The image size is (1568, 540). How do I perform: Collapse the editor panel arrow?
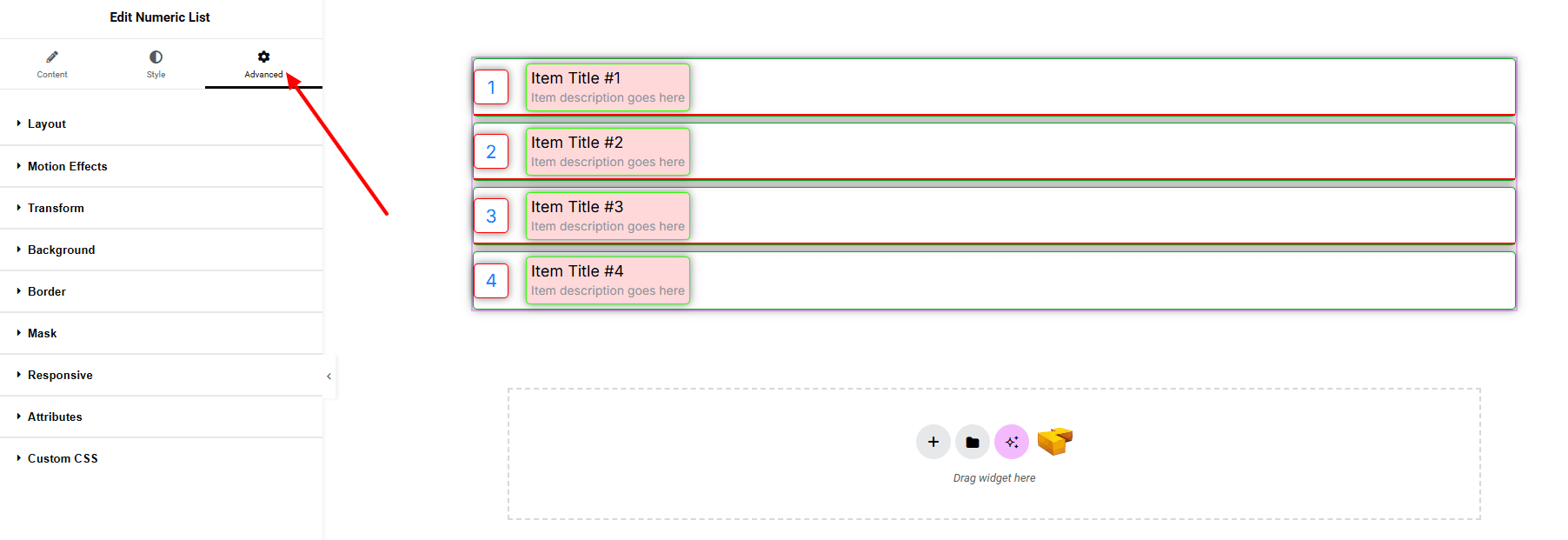(329, 377)
